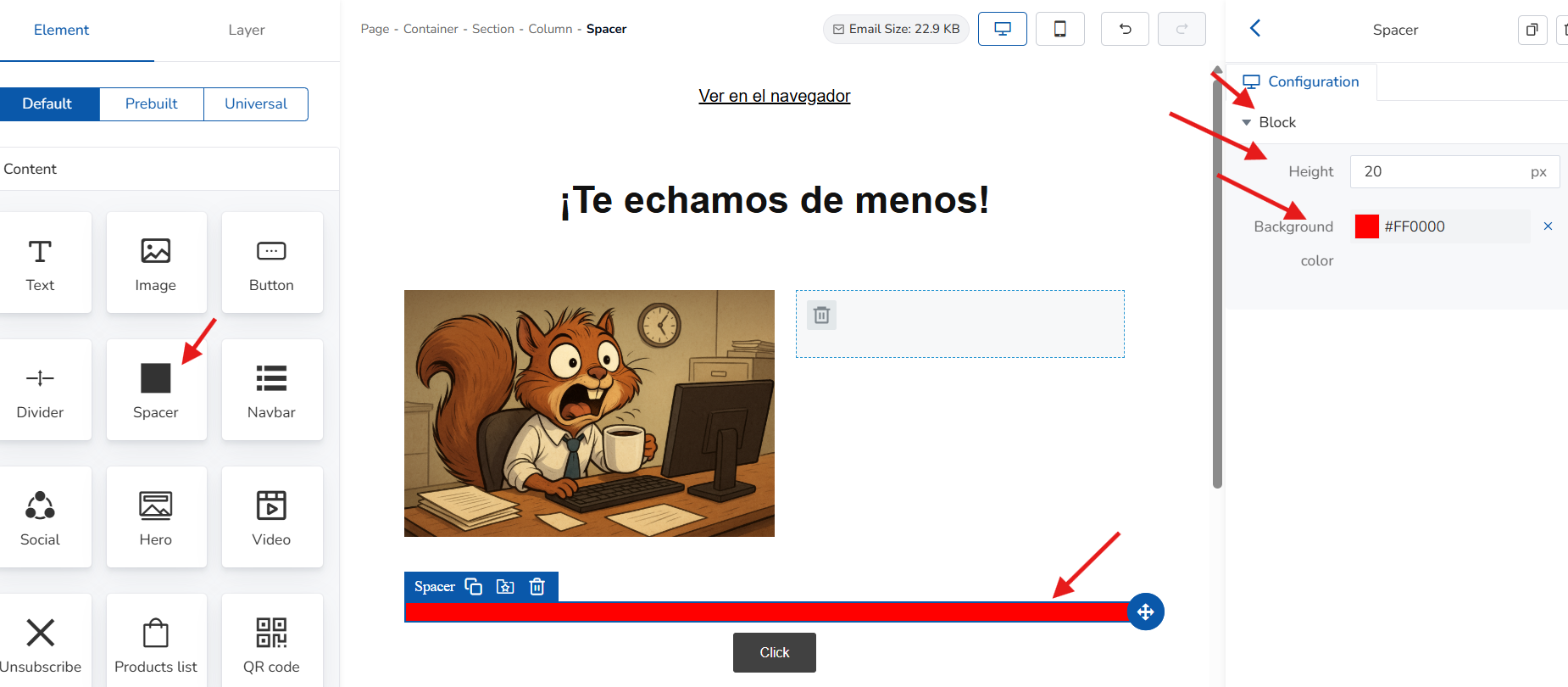
Task: Save the Spacer block to favorites
Action: [x=505, y=587]
